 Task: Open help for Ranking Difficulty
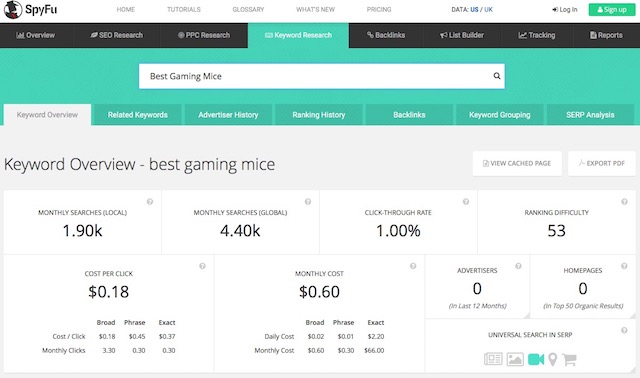point(624,202)
